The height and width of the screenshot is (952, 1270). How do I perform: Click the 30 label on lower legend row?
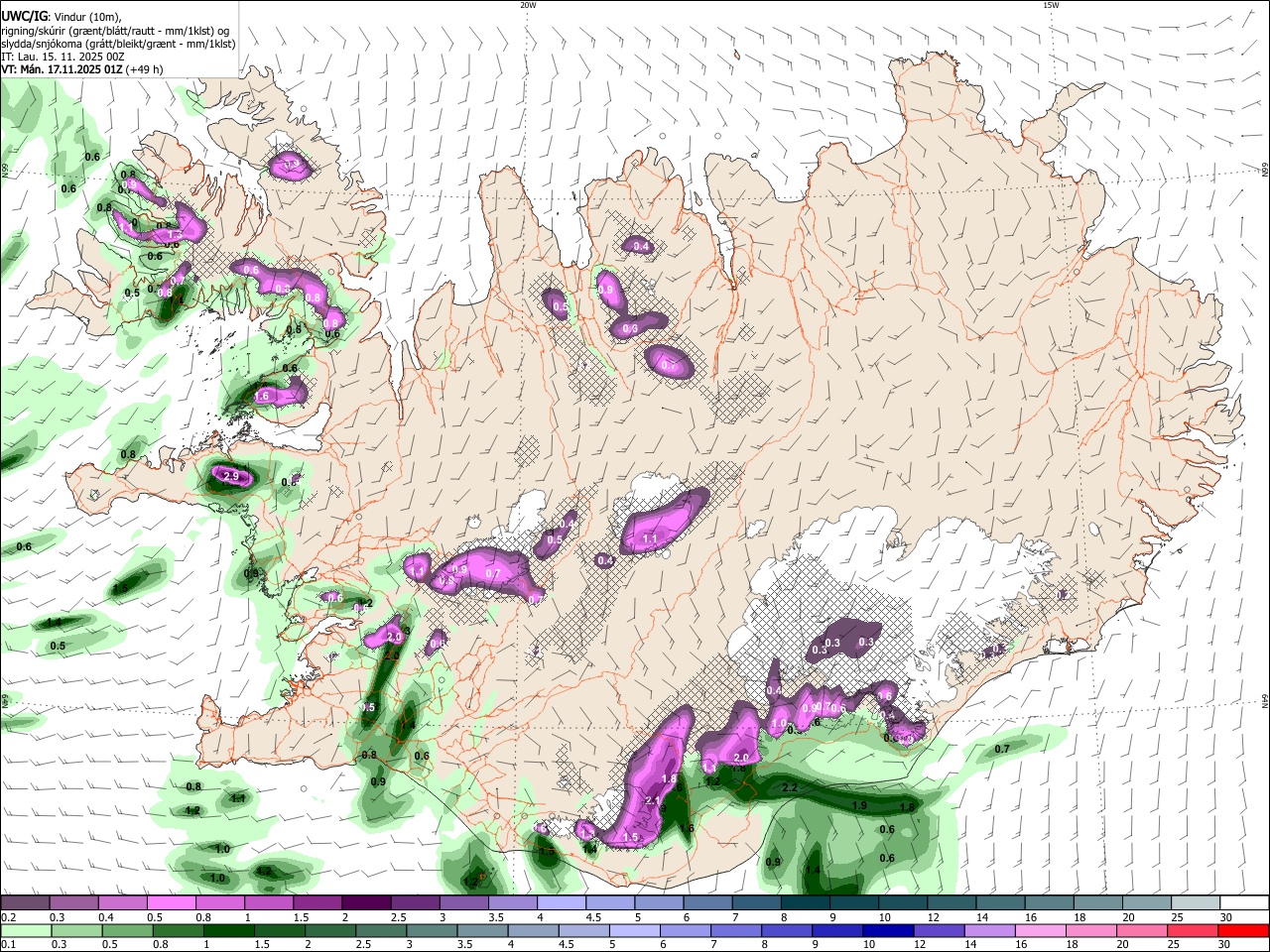point(1226,945)
